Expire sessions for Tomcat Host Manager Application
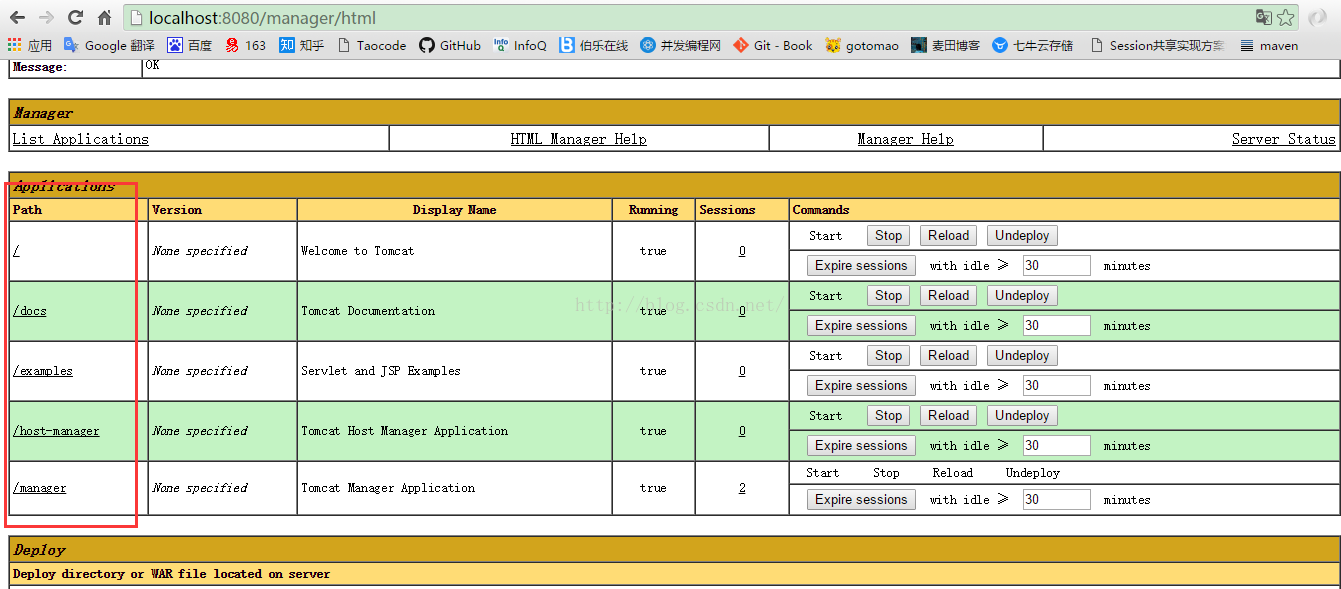 [861, 446]
